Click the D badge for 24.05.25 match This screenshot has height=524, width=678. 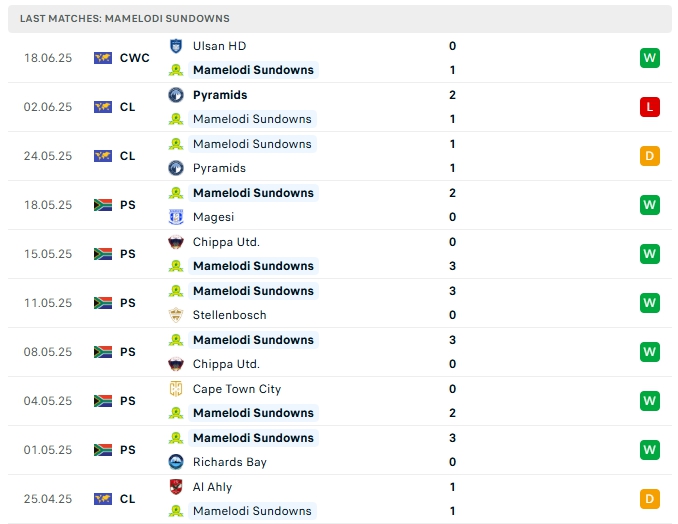pos(650,156)
